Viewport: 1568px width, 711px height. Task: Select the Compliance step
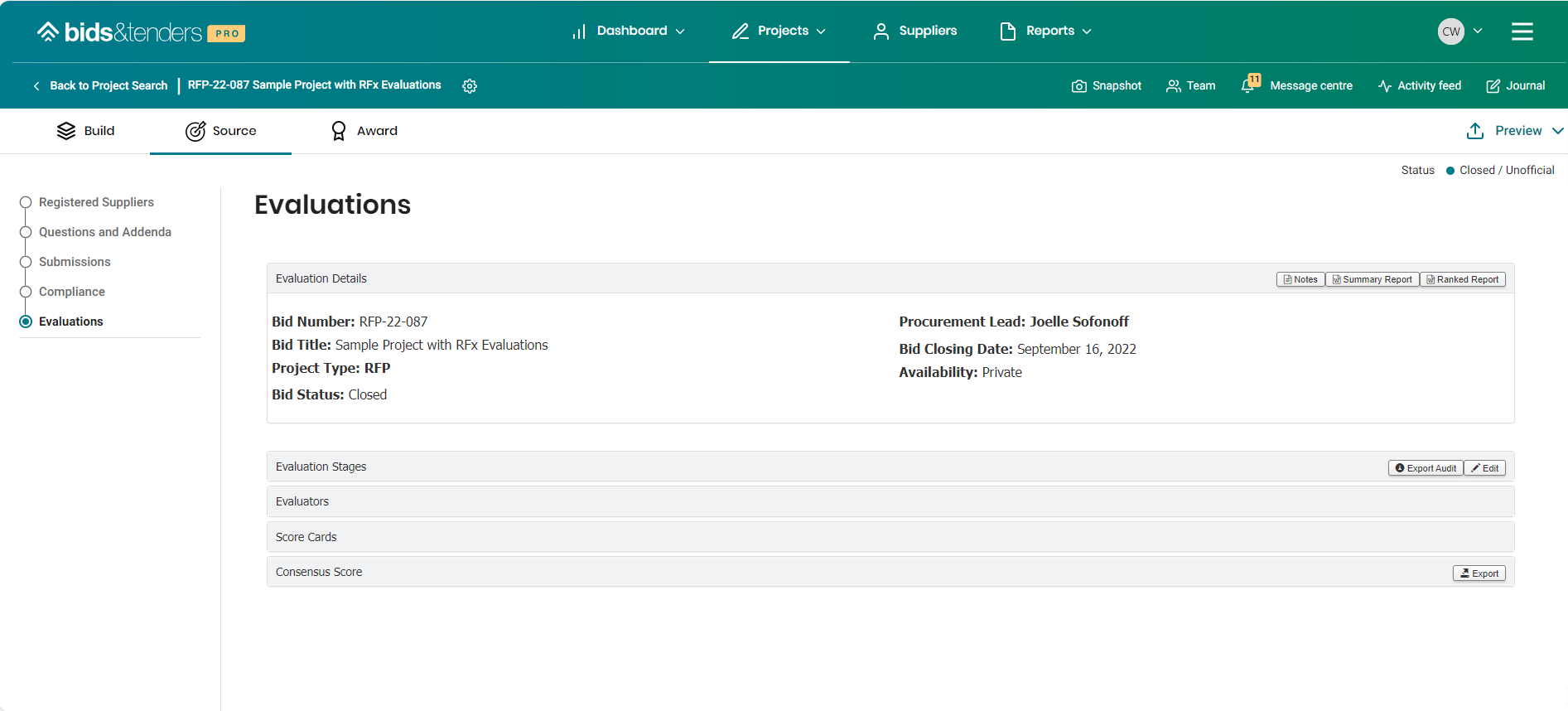tap(72, 292)
